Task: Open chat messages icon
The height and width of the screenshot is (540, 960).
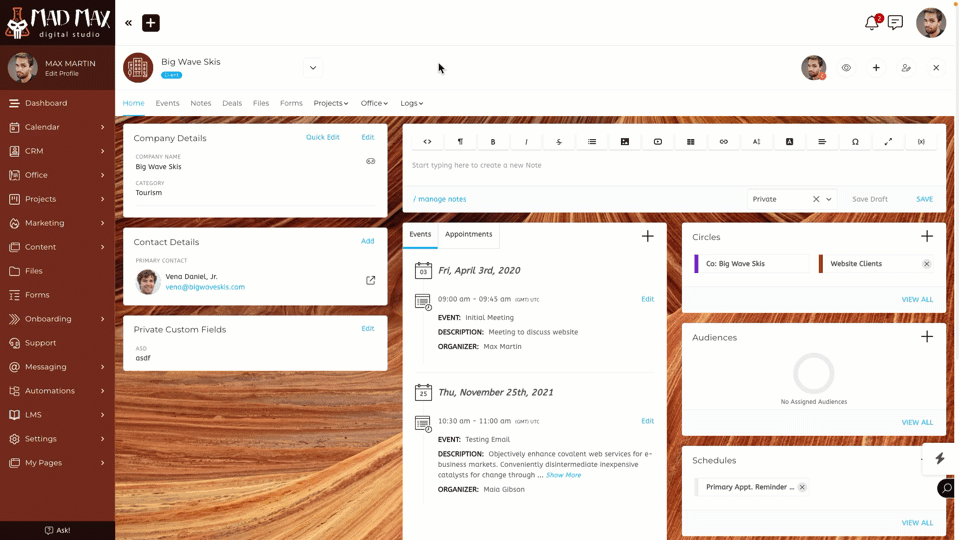Action: pyautogui.click(x=895, y=23)
